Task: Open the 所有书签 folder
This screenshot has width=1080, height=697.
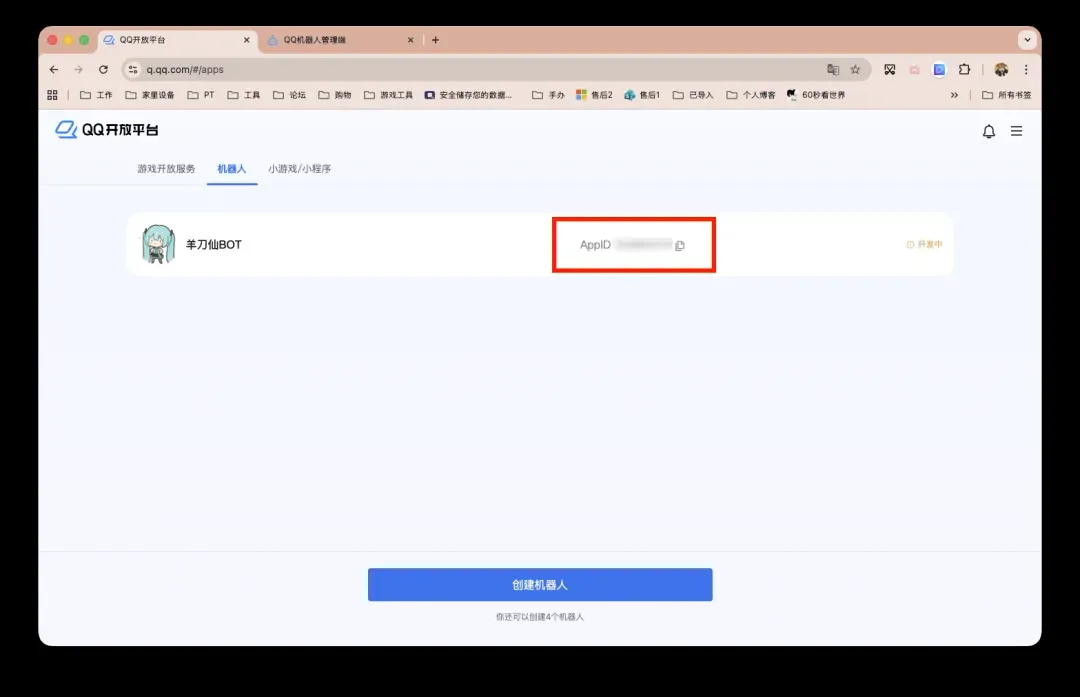Action: point(1007,95)
